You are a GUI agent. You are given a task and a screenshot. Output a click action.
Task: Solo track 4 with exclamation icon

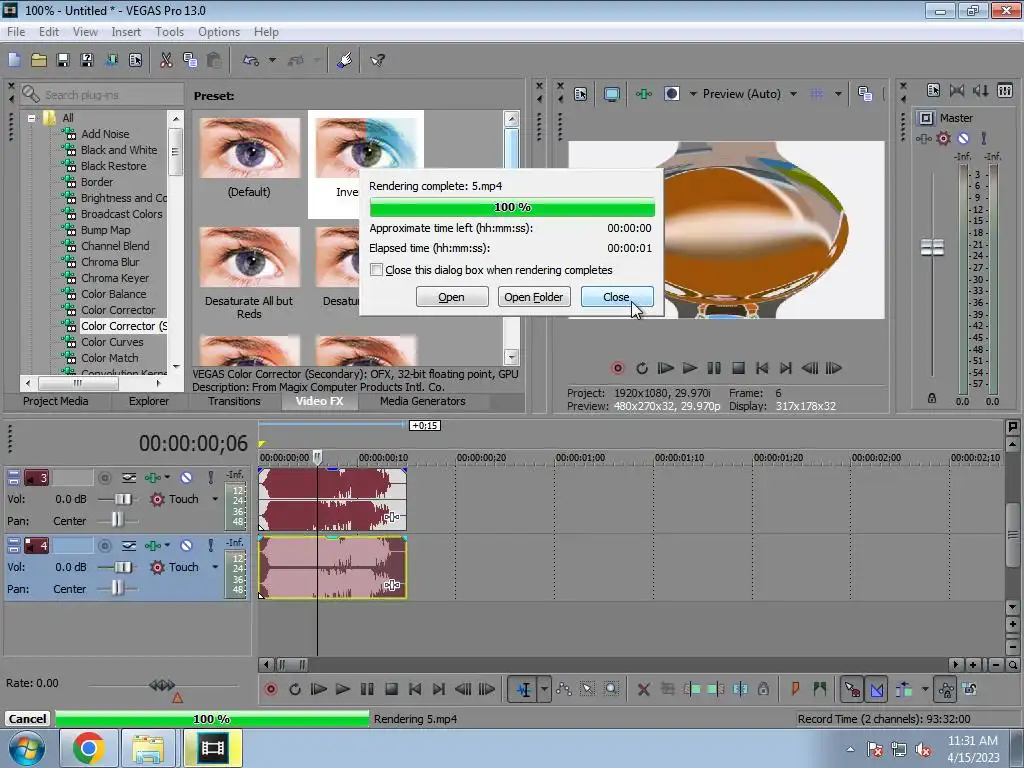click(x=210, y=545)
